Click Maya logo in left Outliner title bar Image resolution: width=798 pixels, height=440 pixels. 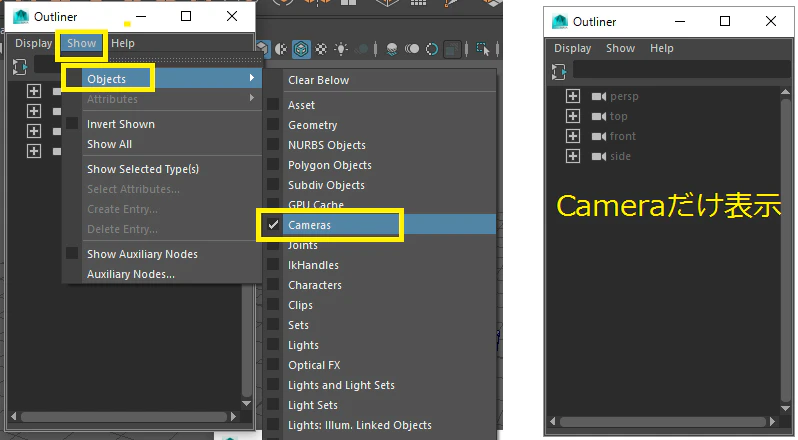pos(21,17)
